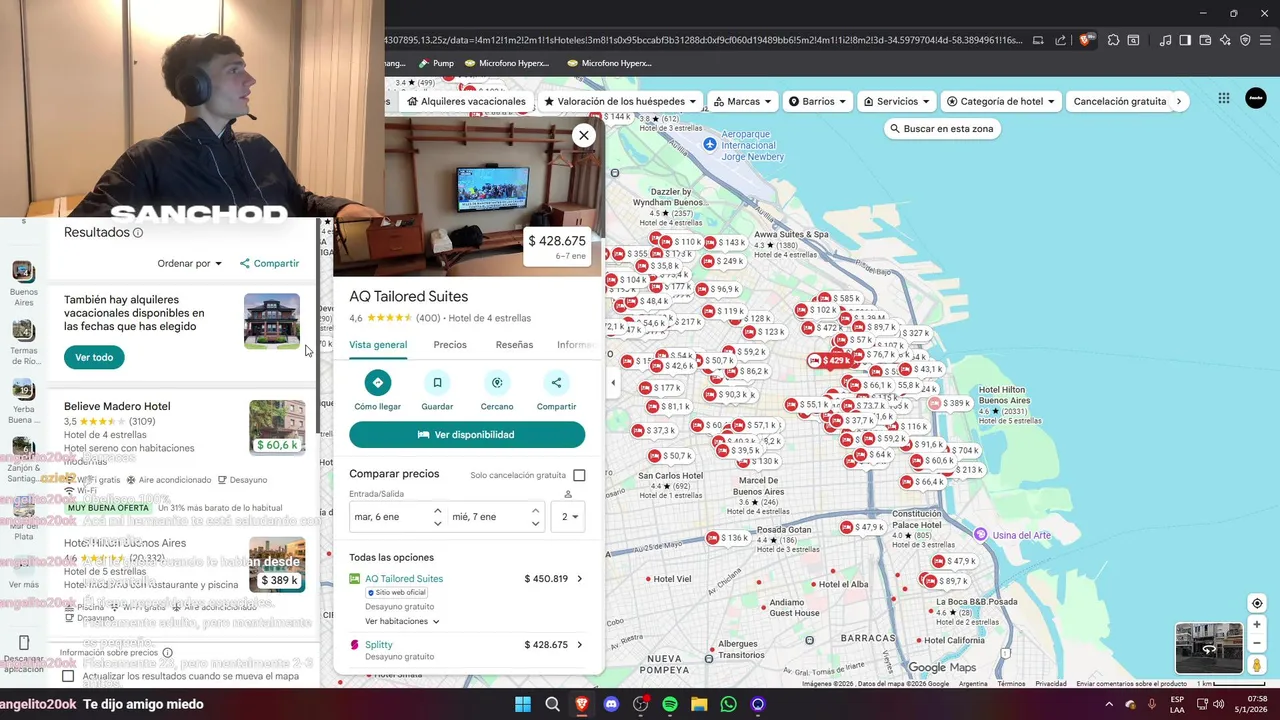Image resolution: width=1280 pixels, height=720 pixels.
Task: Expand Ver habitaciones under AQ Tailored Suites
Action: tap(402, 621)
